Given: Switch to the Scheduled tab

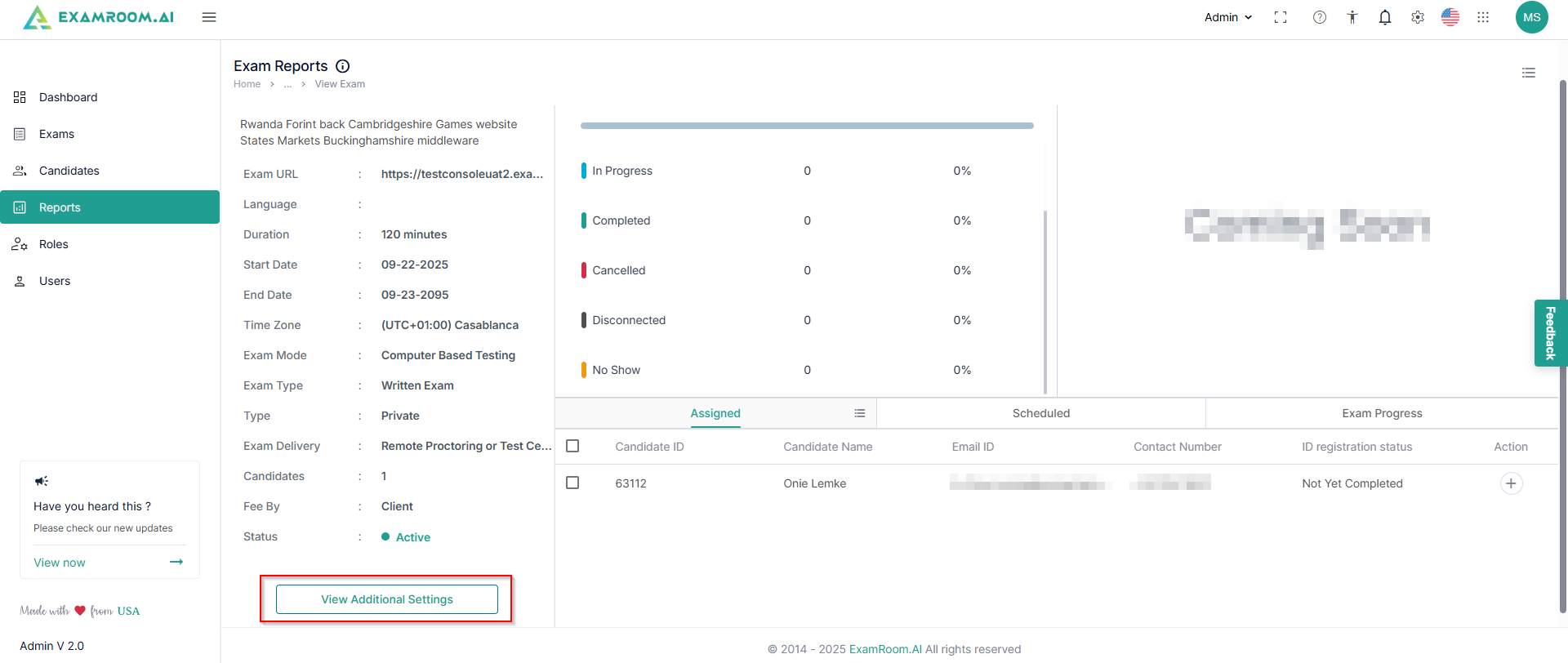Looking at the screenshot, I should (1040, 413).
